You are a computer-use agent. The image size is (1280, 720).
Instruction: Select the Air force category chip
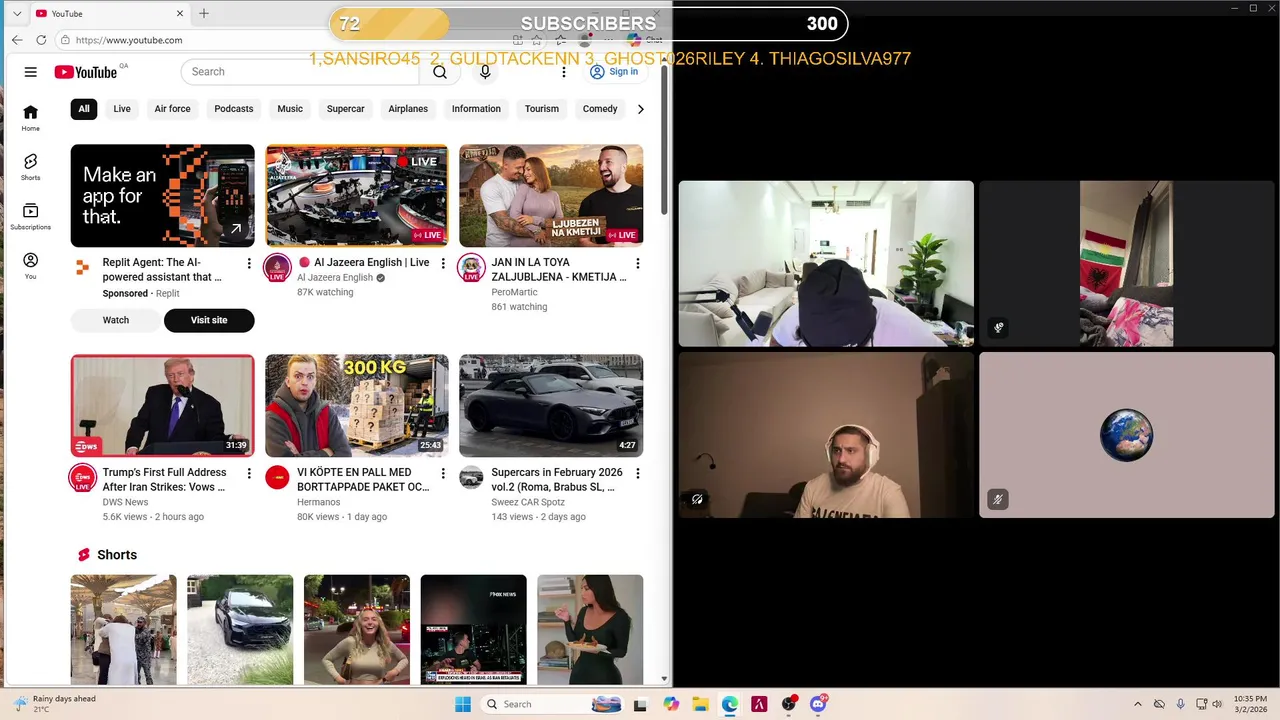(x=172, y=109)
